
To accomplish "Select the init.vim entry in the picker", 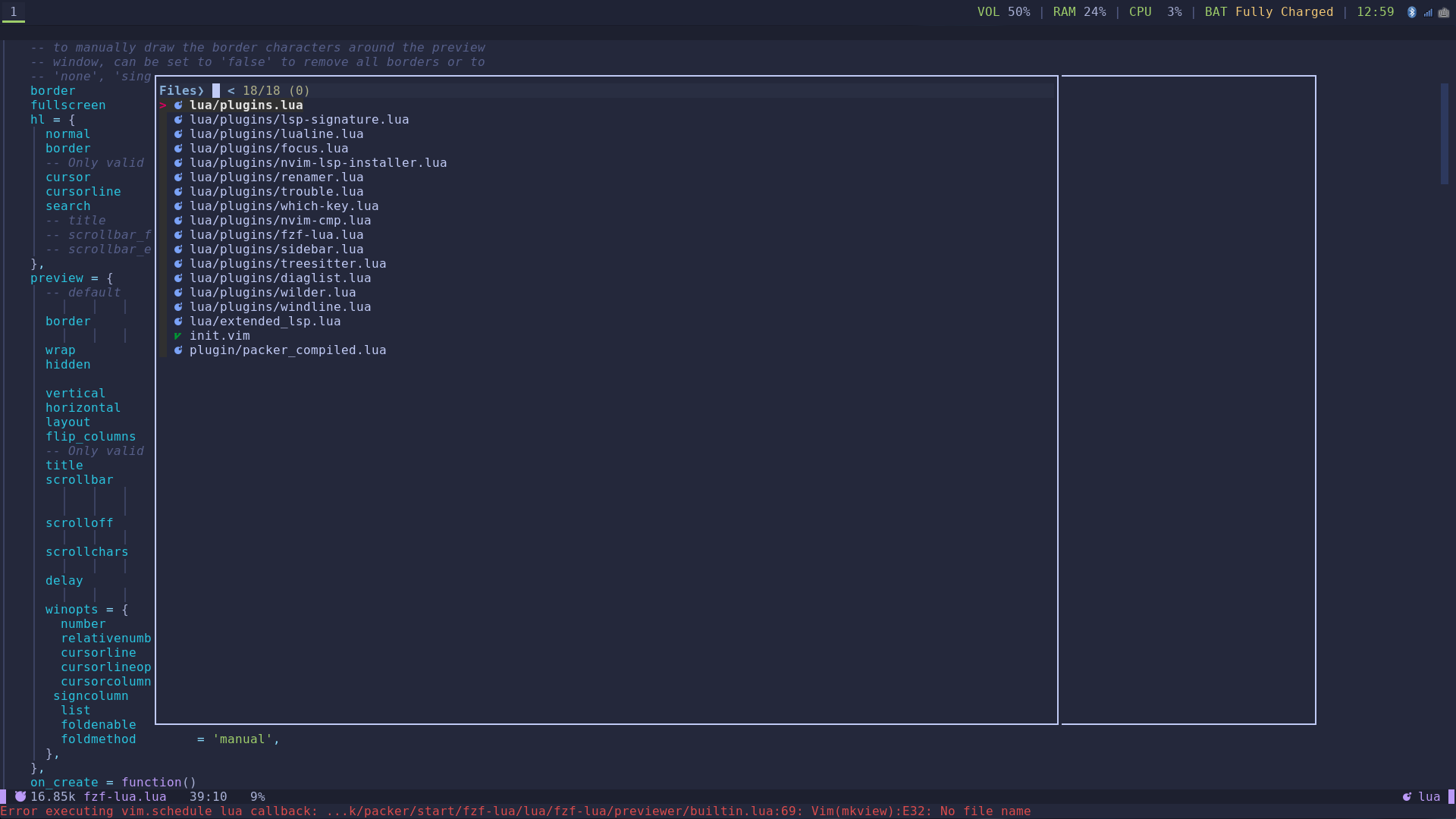I will (x=220, y=336).
